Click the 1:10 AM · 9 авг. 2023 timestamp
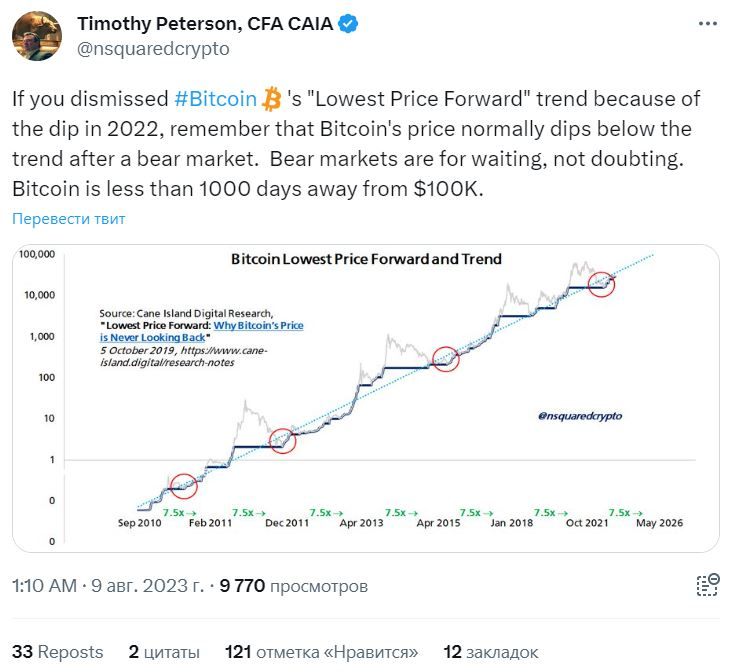This screenshot has height=672, width=732. [x=108, y=586]
